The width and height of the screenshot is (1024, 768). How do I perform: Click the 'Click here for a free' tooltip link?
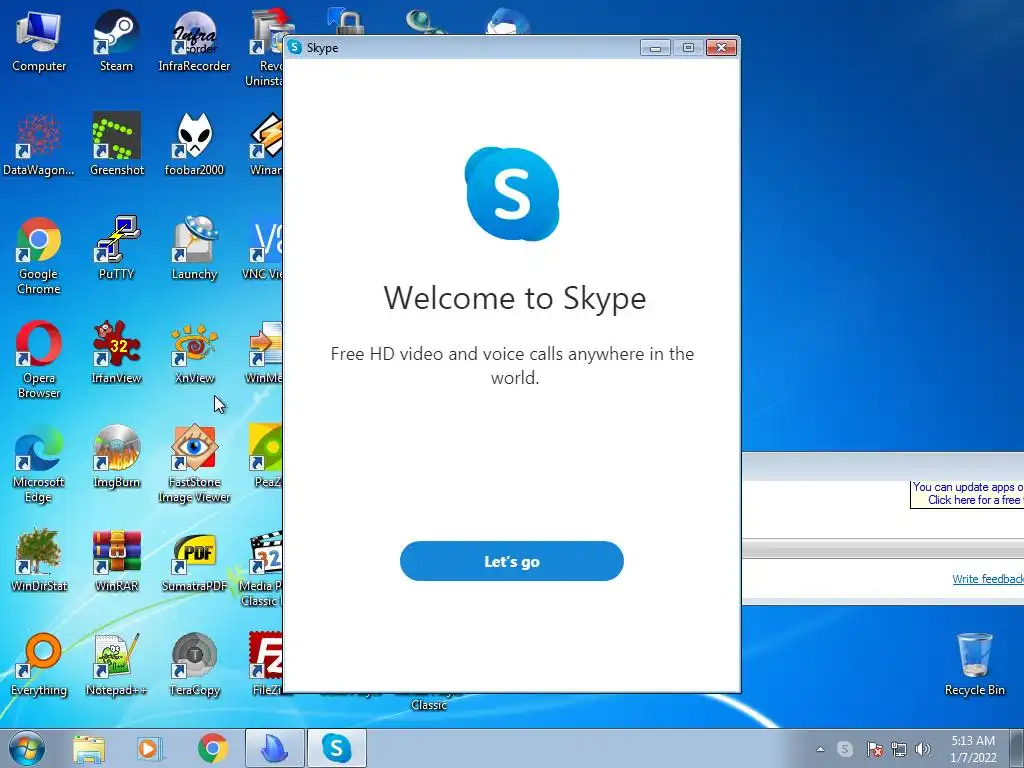pyautogui.click(x=976, y=500)
